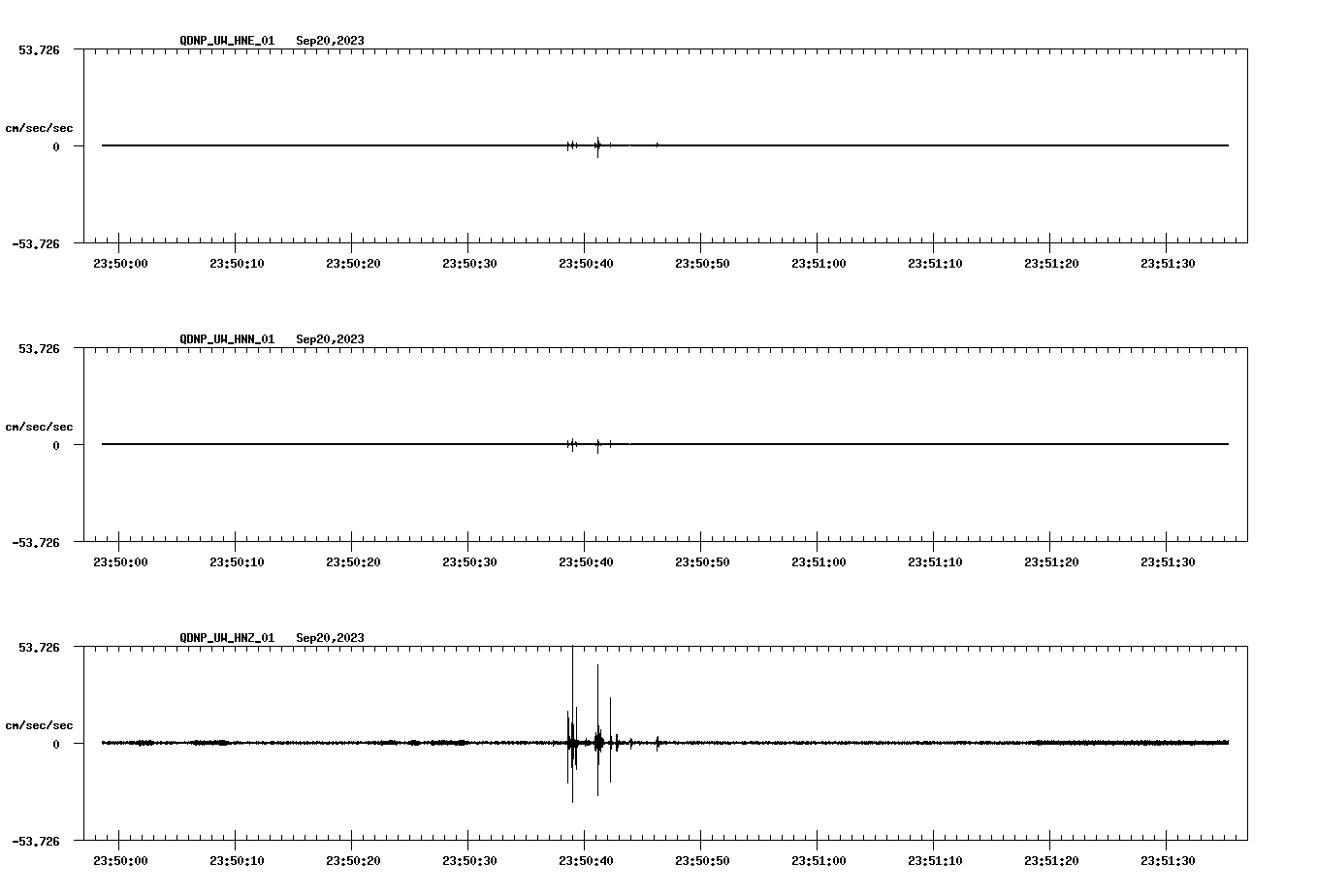Click the QDNP_UW_HNN_01 plot title
The width and height of the screenshot is (1317, 896).
coord(227,339)
